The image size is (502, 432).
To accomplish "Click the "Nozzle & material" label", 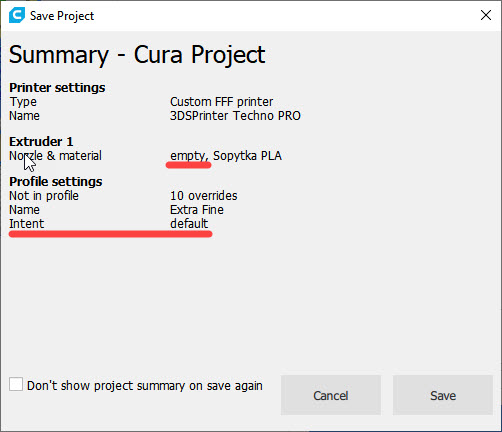I will [x=55, y=156].
